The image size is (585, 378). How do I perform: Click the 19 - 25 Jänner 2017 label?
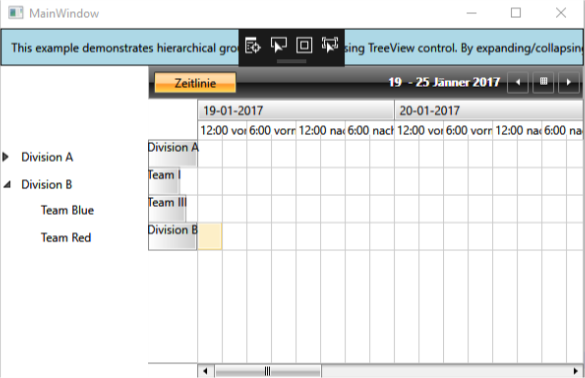[444, 82]
